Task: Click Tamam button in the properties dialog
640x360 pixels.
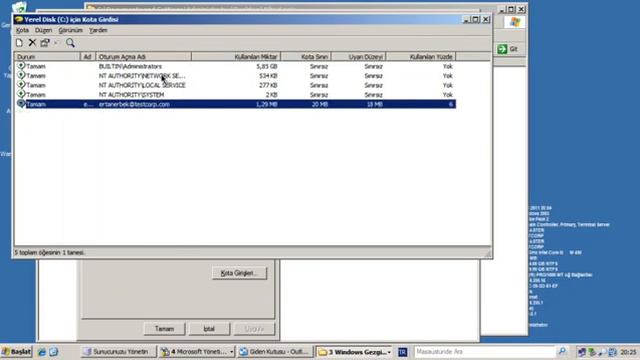Action: tap(164, 329)
